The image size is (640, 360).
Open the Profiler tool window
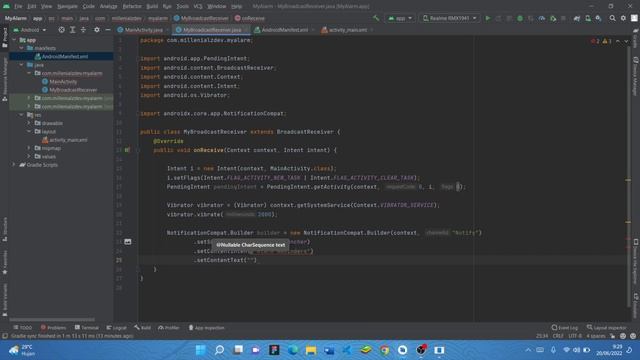tap(169, 328)
